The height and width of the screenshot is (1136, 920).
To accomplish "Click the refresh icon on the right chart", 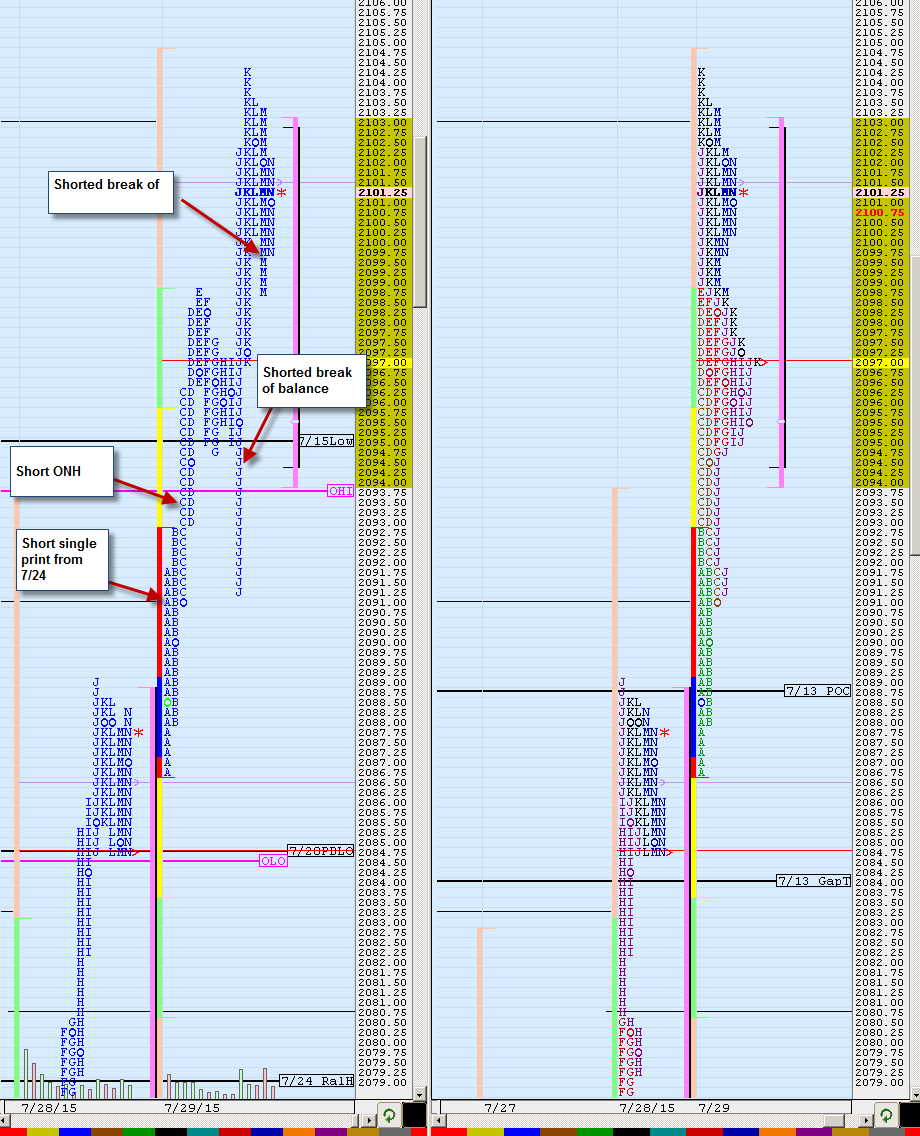I will (886, 1115).
